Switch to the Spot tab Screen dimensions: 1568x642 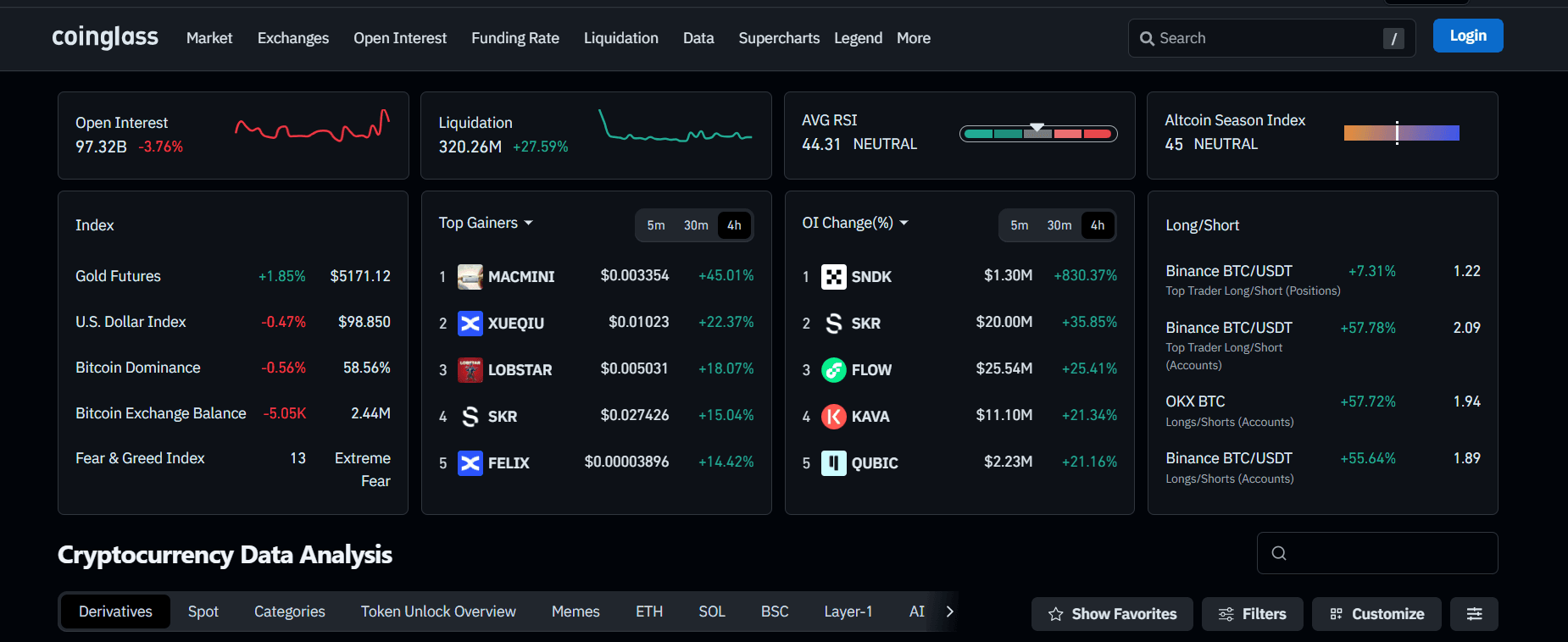pyautogui.click(x=203, y=612)
